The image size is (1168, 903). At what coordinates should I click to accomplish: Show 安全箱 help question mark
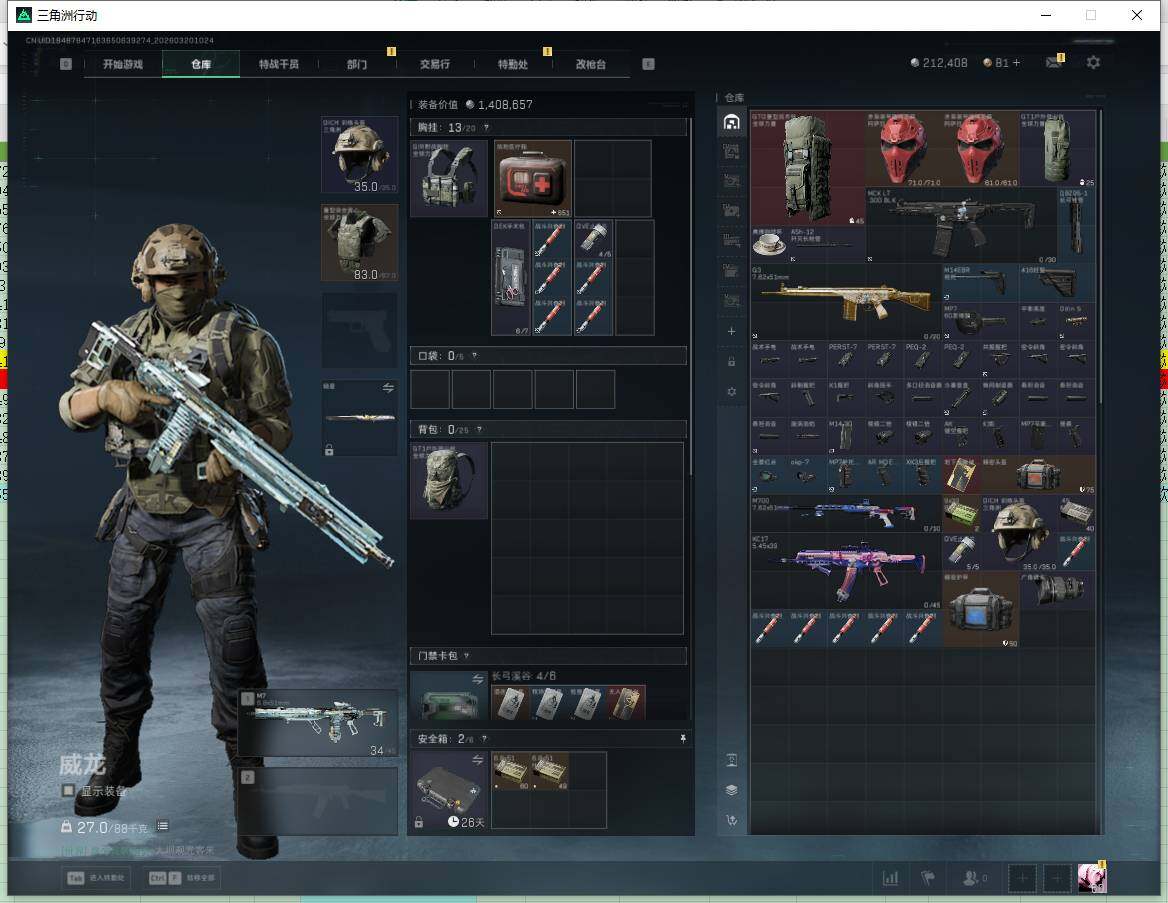(x=484, y=739)
